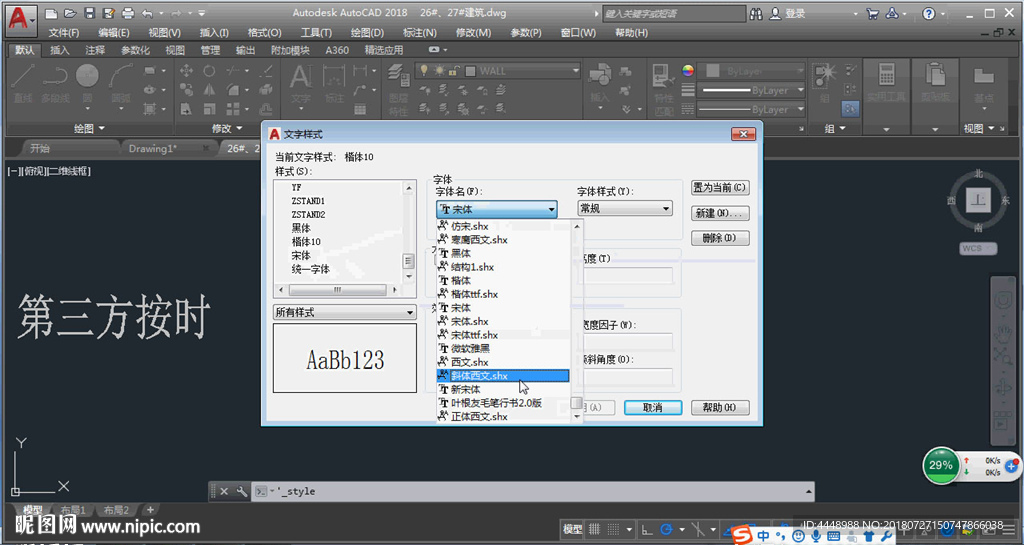Expand the 所有样式 style filter dropdown
Image resolution: width=1024 pixels, height=545 pixels.
click(344, 312)
